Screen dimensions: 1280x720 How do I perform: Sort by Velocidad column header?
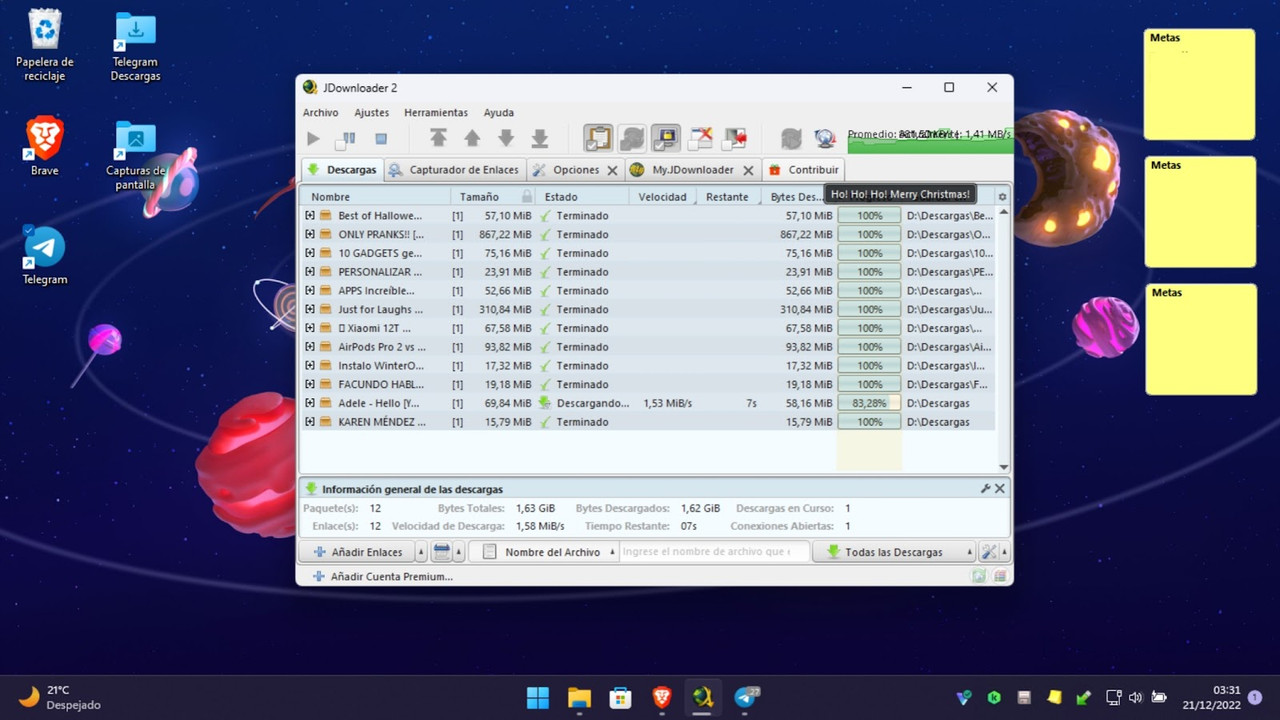tap(662, 197)
